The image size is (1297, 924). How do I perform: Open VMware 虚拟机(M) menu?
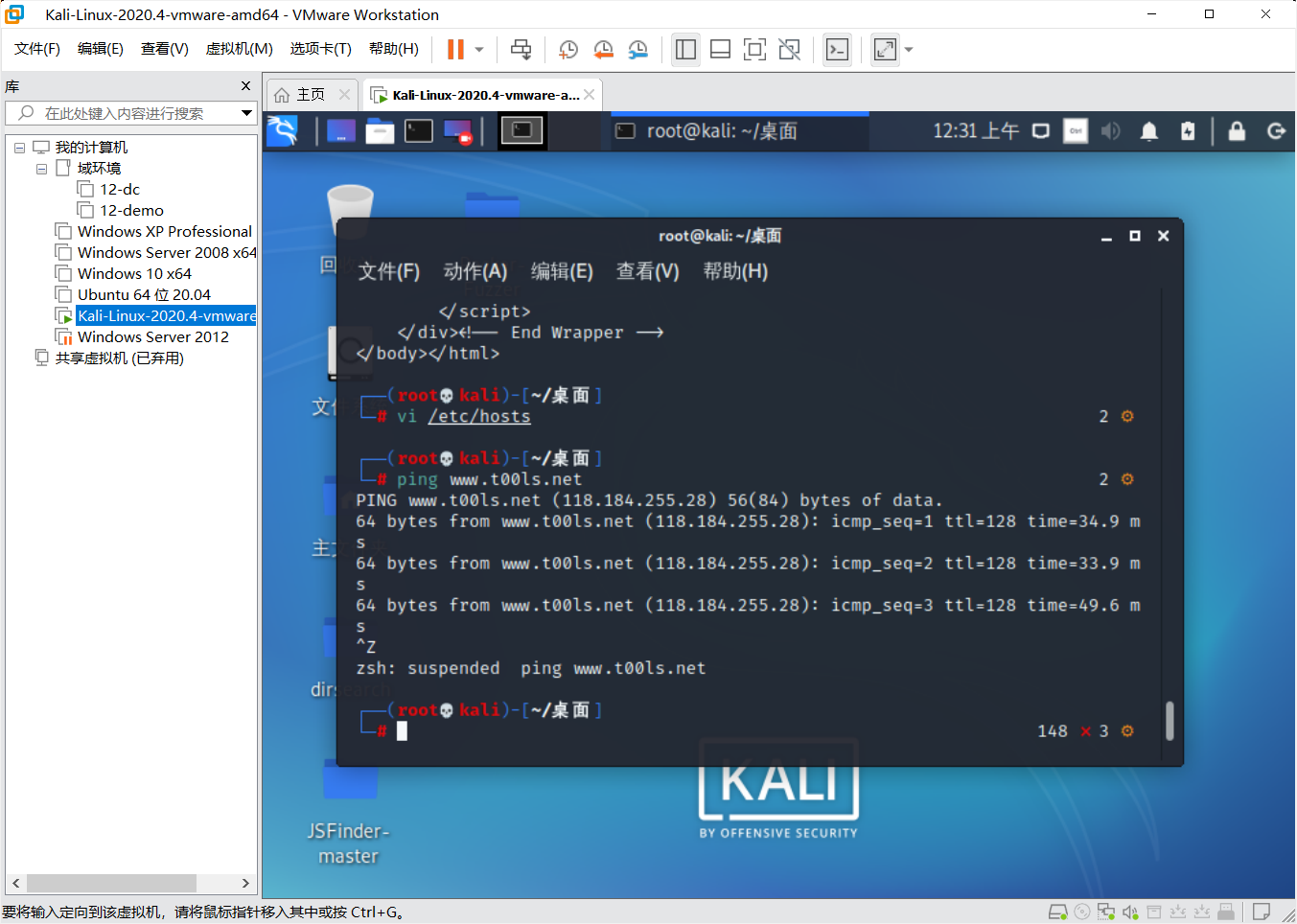[x=240, y=49]
